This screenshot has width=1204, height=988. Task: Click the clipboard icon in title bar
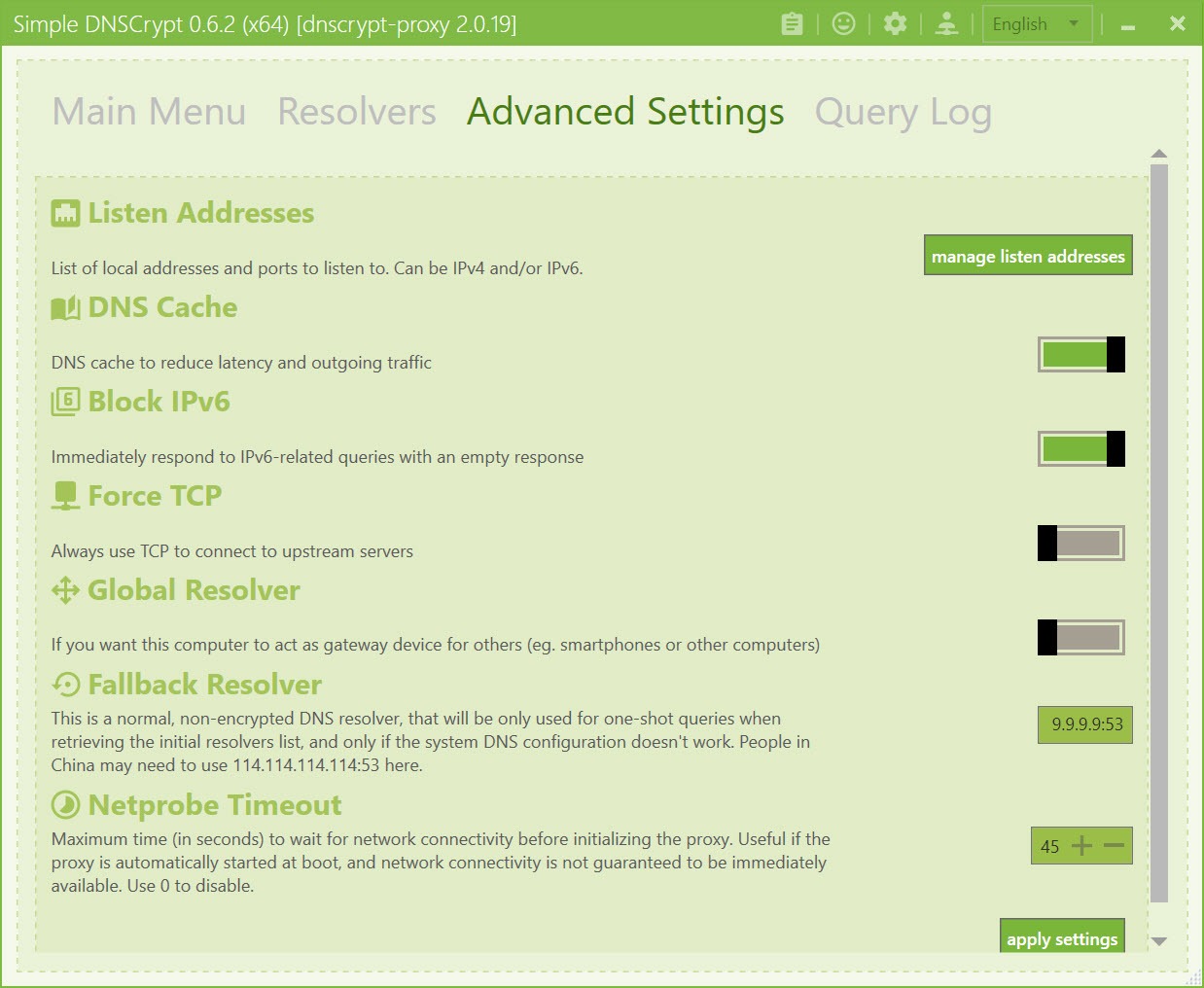pyautogui.click(x=793, y=23)
